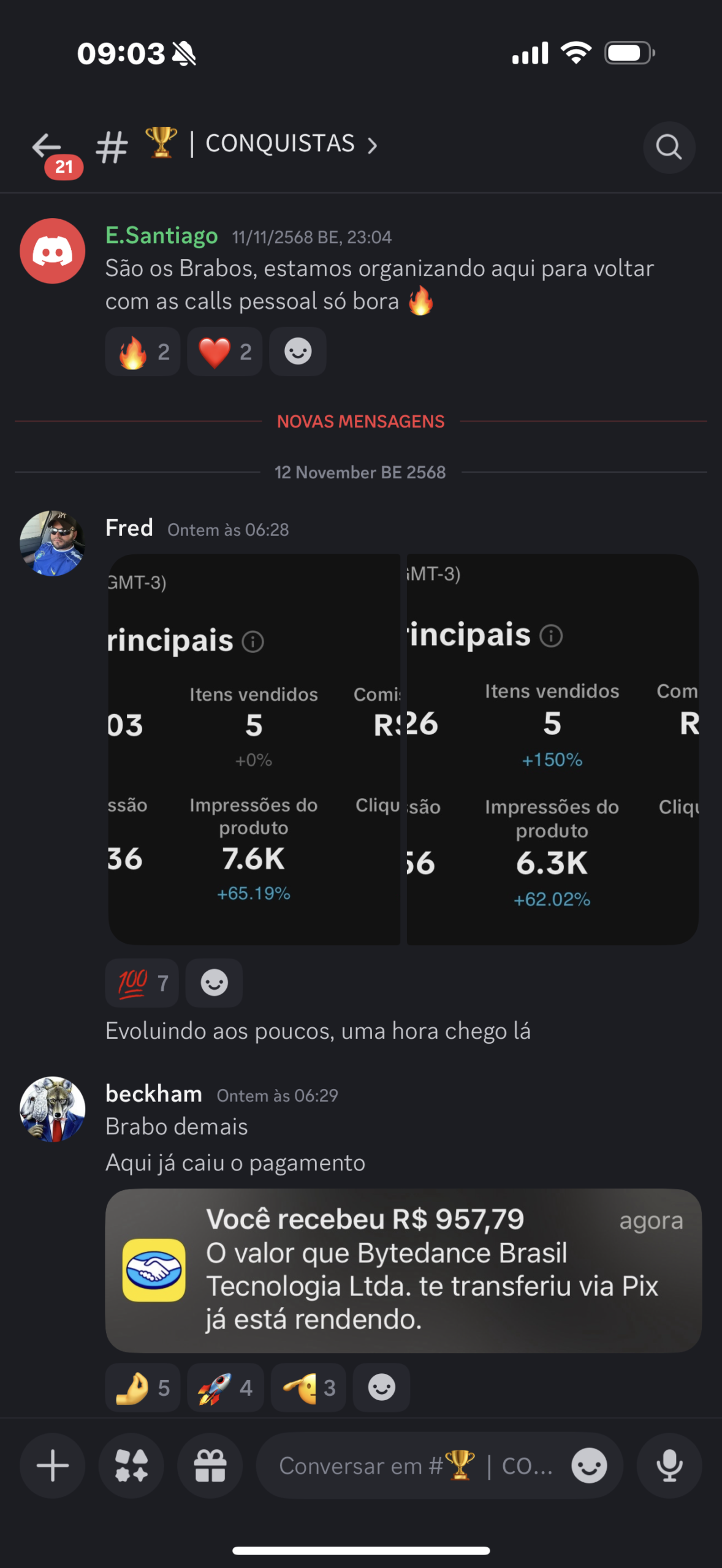Tap the back arrow button
Screen dimensions: 722x1568
[x=47, y=147]
